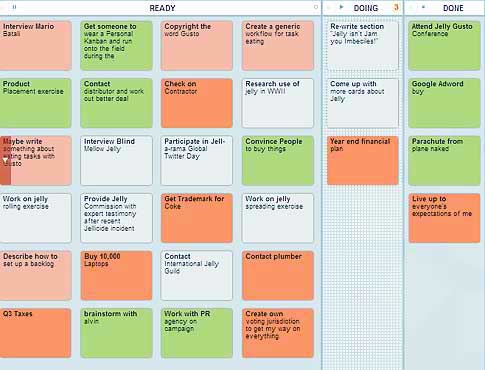Select the DONE lane title

453,8
